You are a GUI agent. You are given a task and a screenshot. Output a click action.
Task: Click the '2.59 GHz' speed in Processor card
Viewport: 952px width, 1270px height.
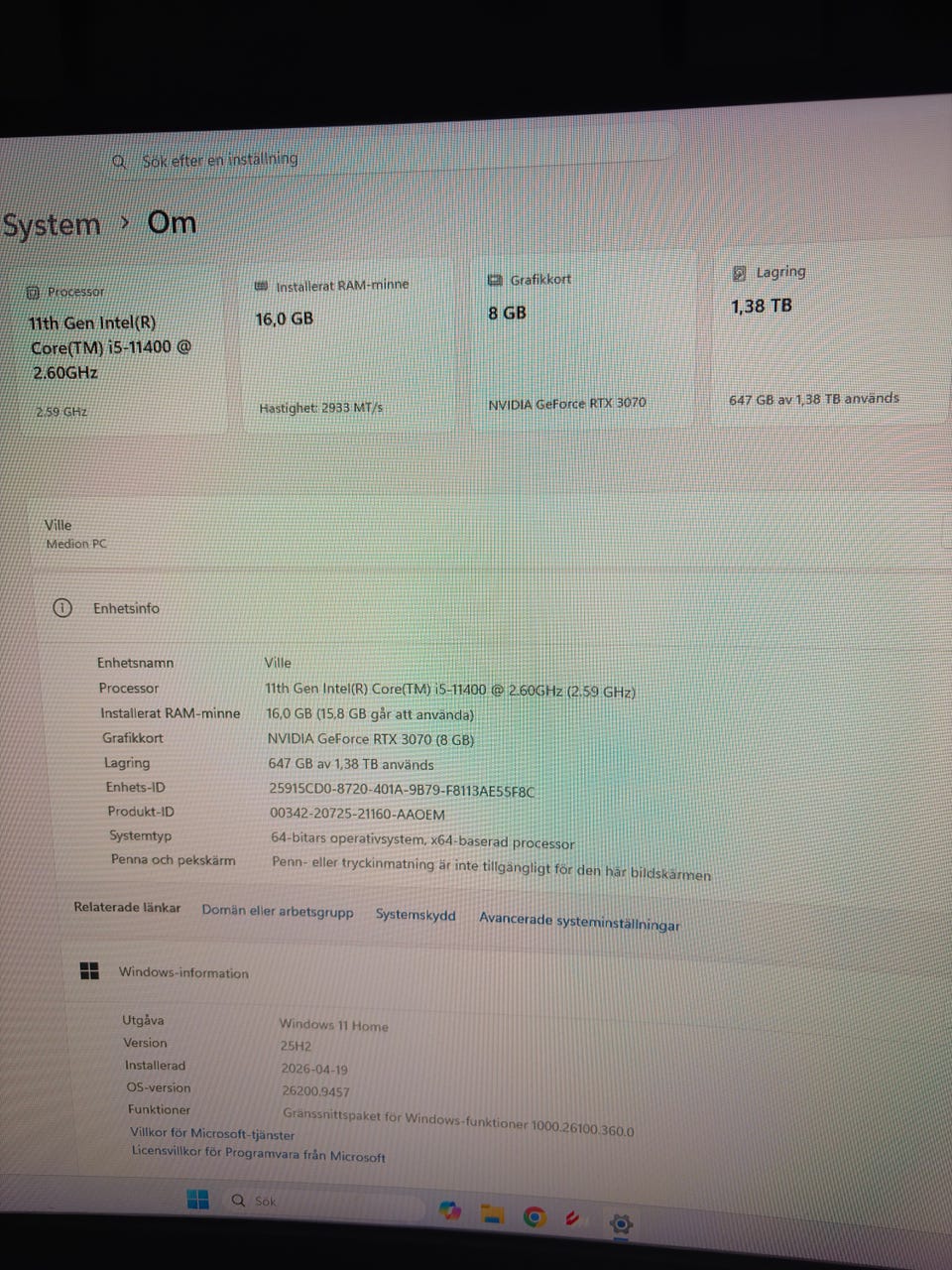61,412
